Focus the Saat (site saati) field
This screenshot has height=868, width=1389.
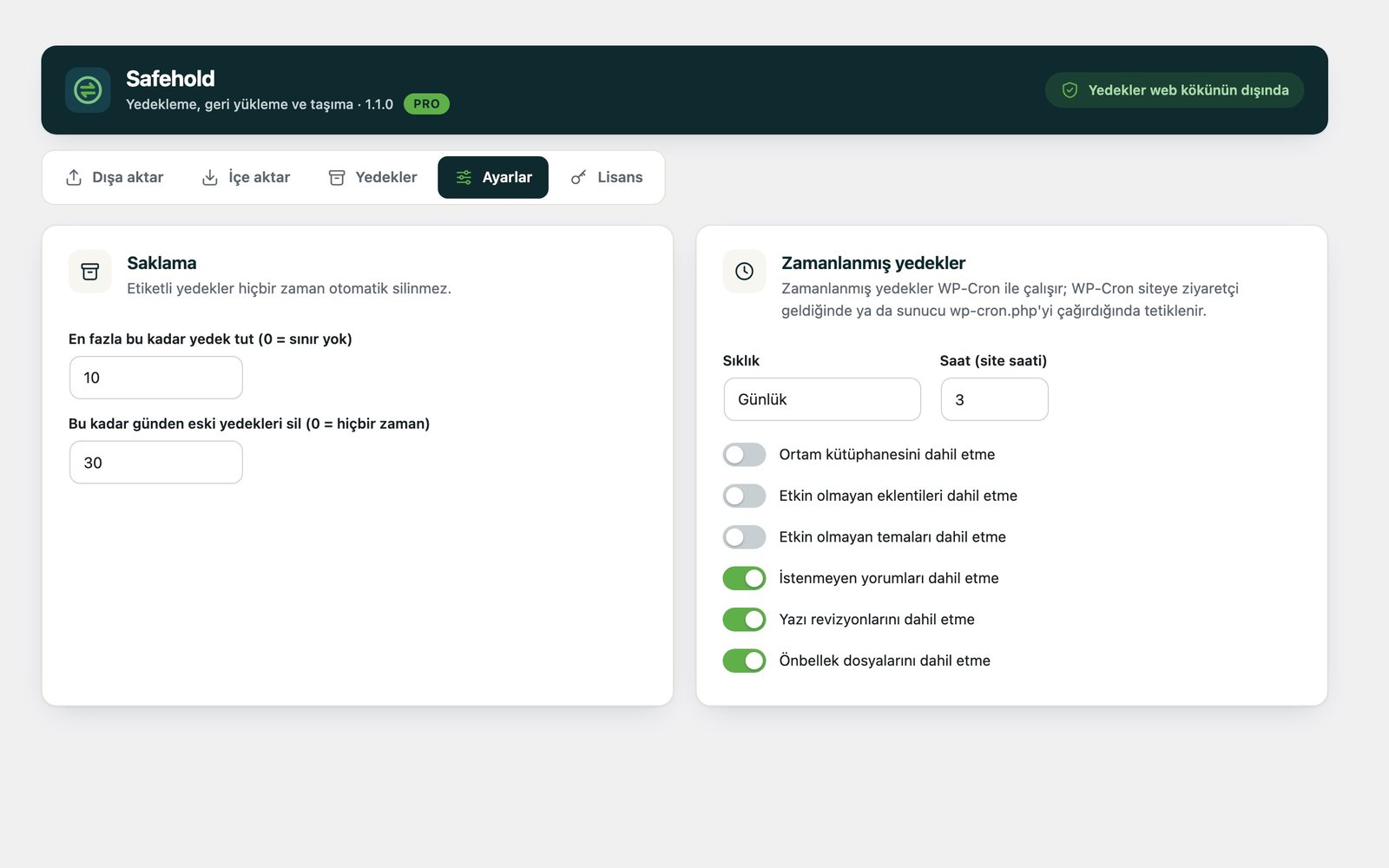coord(994,399)
